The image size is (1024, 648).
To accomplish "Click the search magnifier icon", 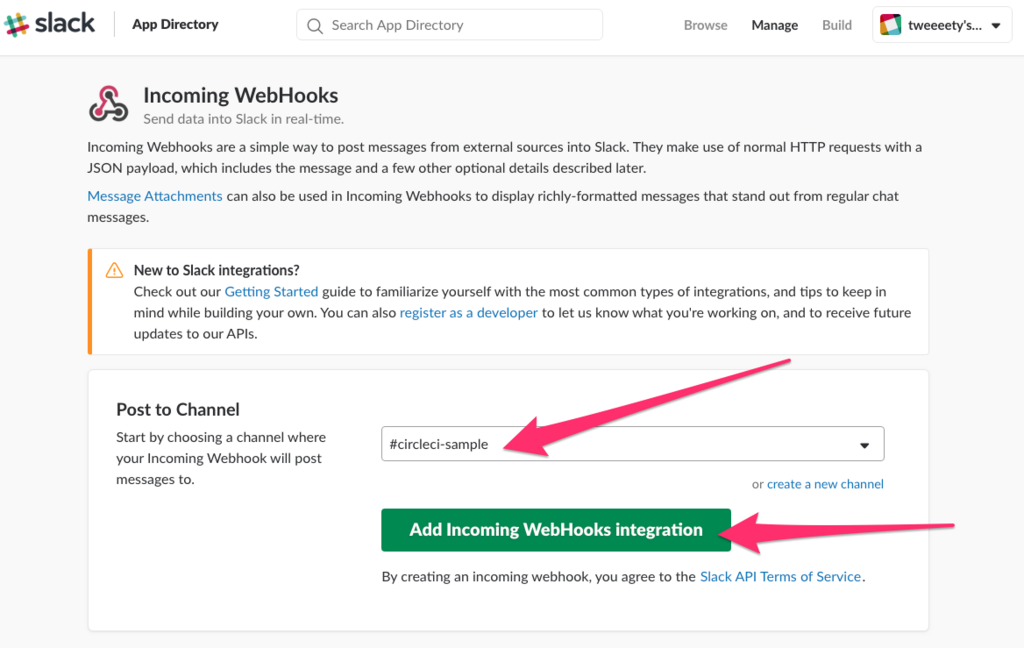I will [x=315, y=25].
